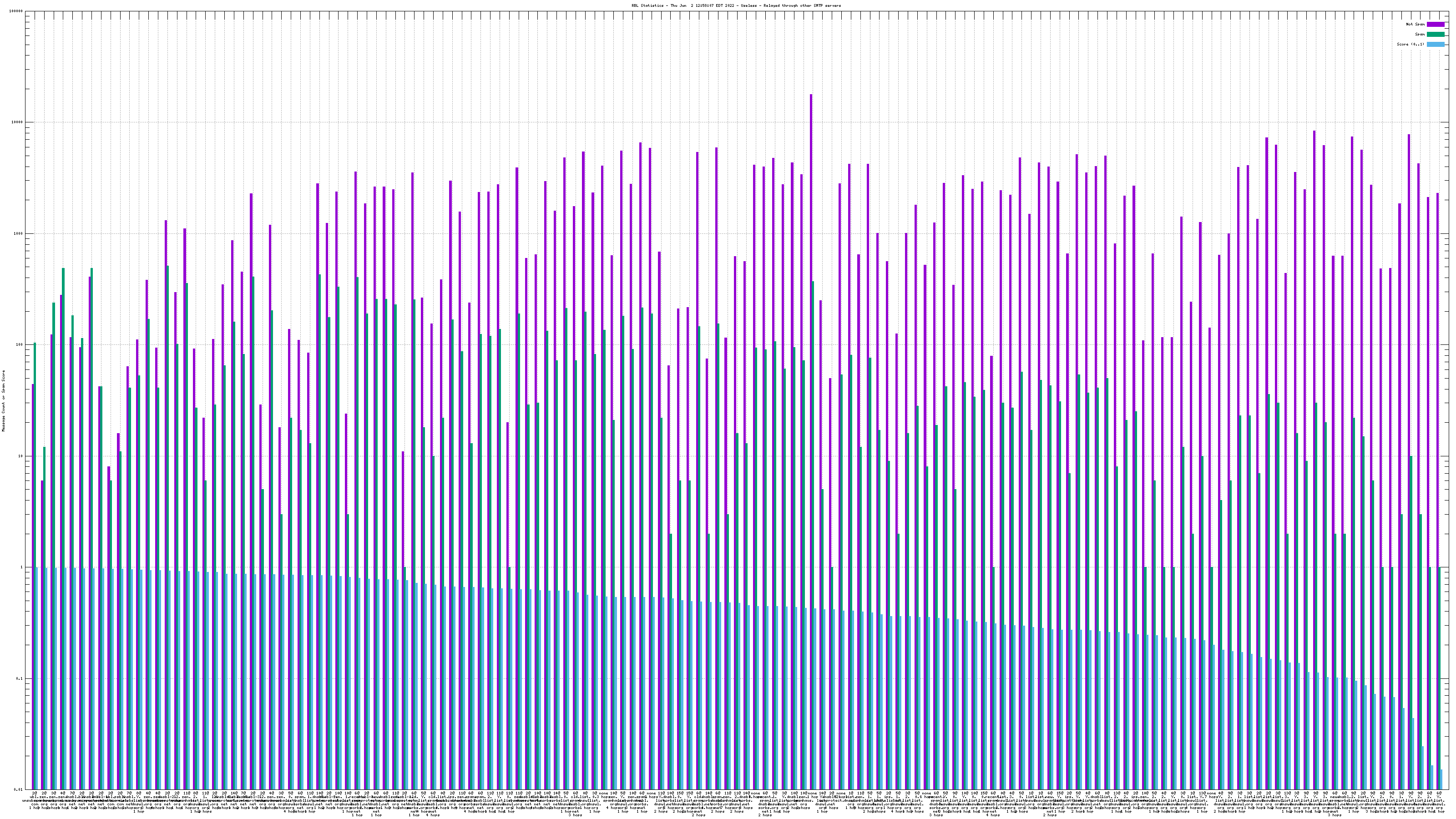Click the 'Not Spam' legend label

(1416, 24)
